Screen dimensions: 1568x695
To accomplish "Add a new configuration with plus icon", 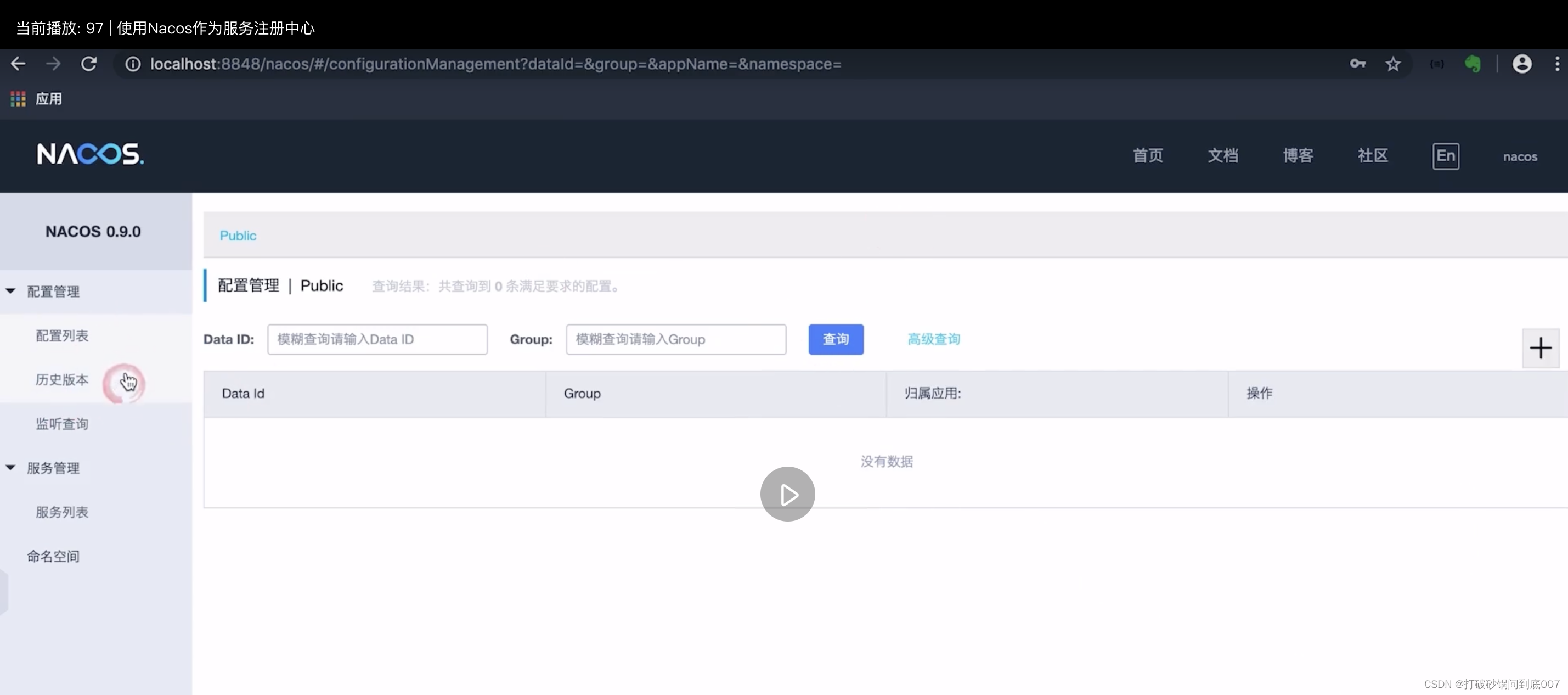I will click(1541, 348).
